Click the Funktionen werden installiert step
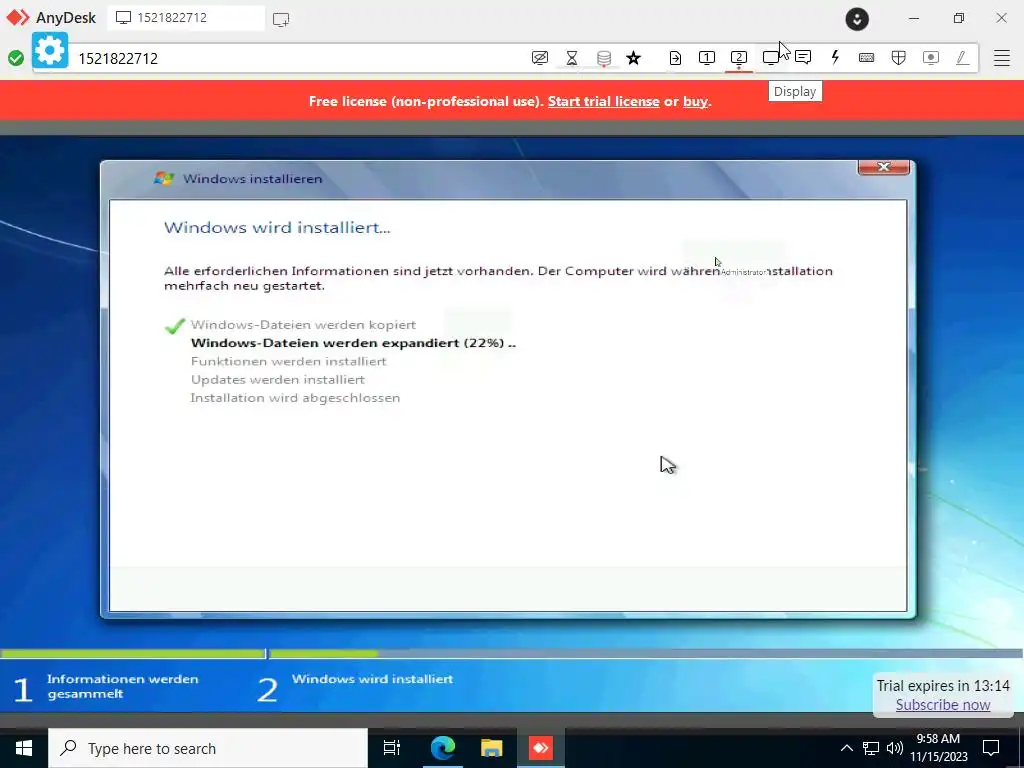 pos(289,361)
